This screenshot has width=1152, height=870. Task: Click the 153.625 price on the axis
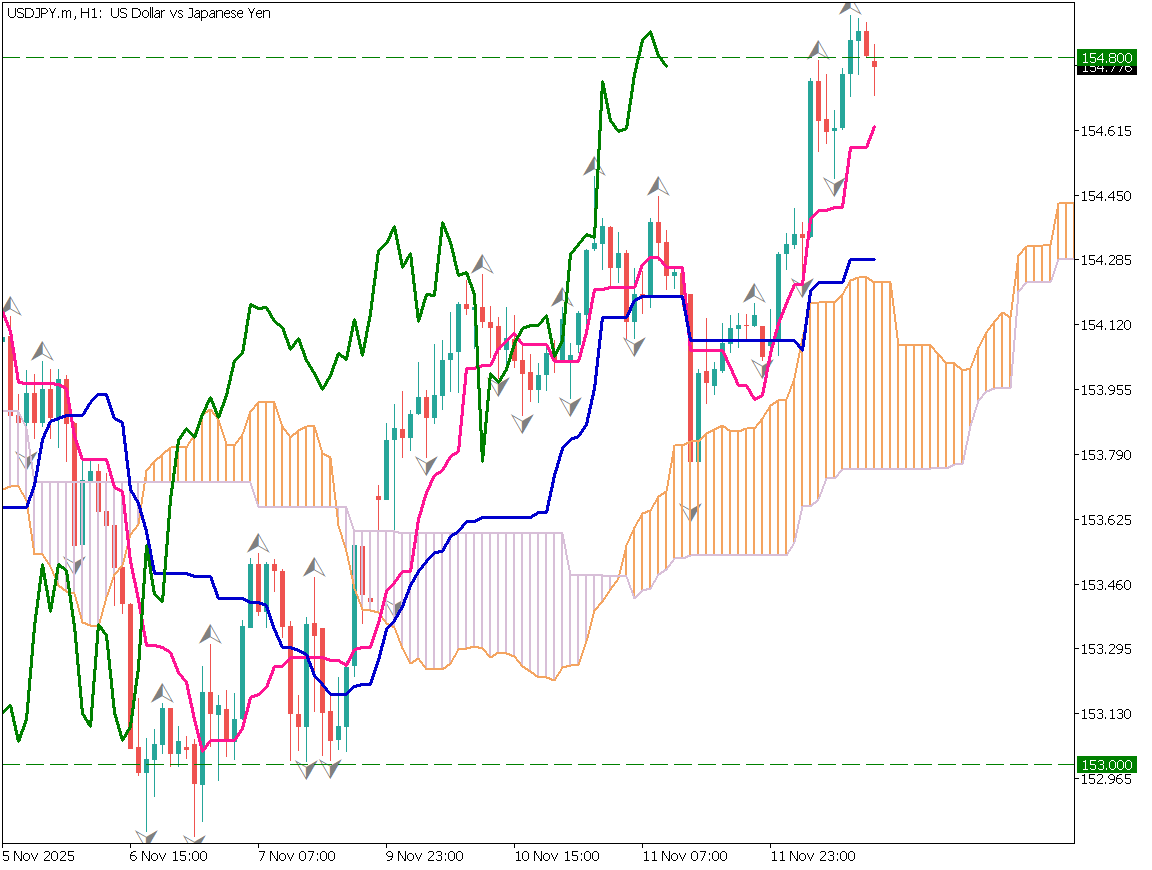click(1106, 520)
